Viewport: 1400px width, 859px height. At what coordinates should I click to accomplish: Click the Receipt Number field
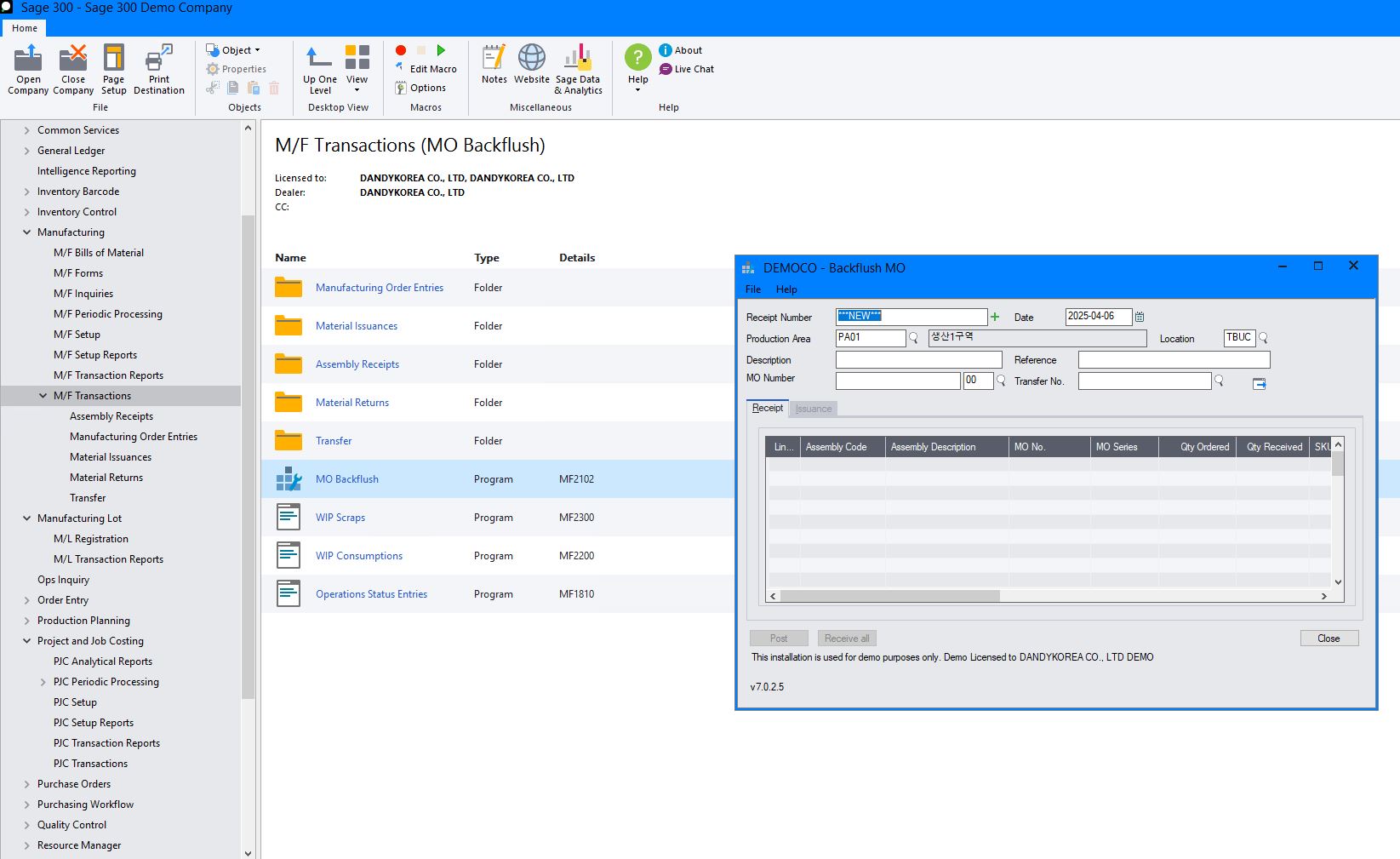click(x=911, y=317)
